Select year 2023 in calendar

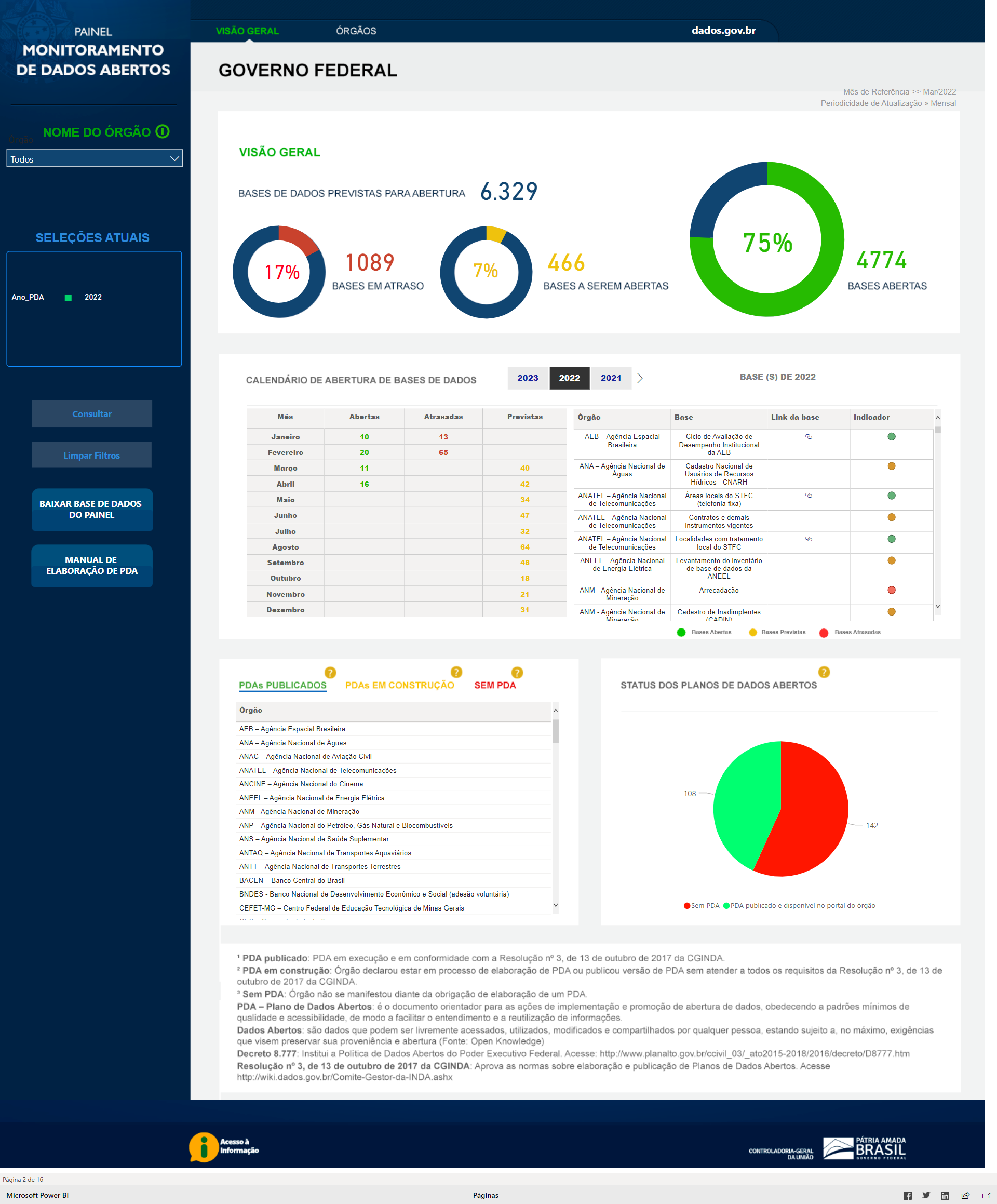pyautogui.click(x=528, y=378)
